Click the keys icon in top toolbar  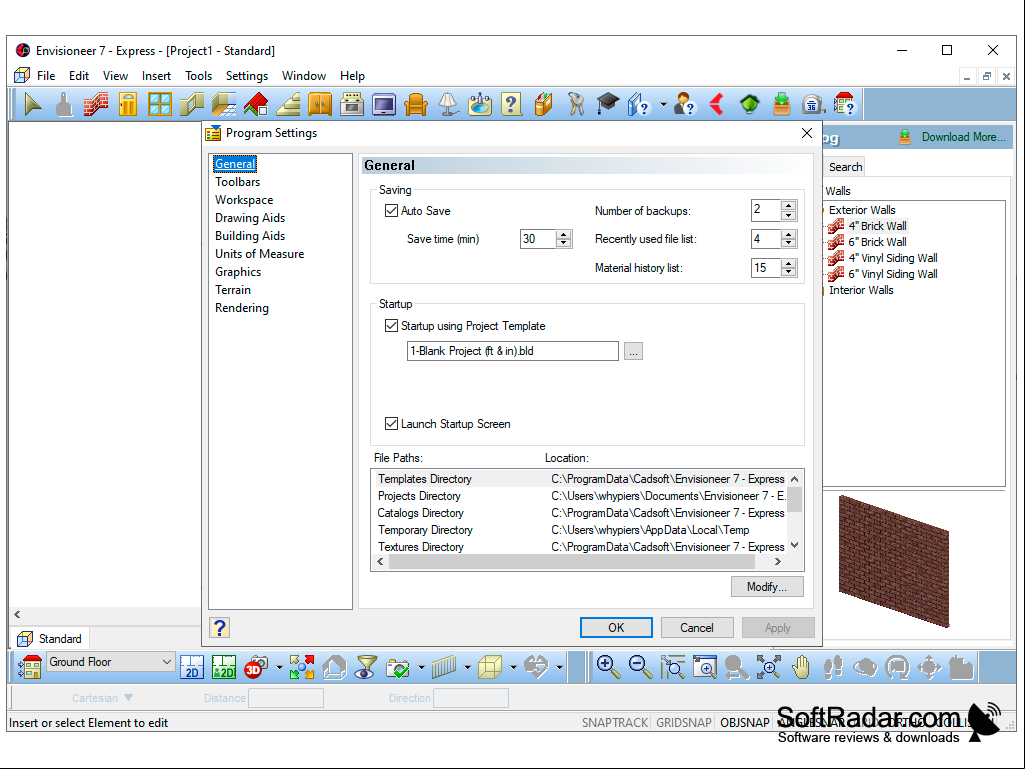pos(576,104)
